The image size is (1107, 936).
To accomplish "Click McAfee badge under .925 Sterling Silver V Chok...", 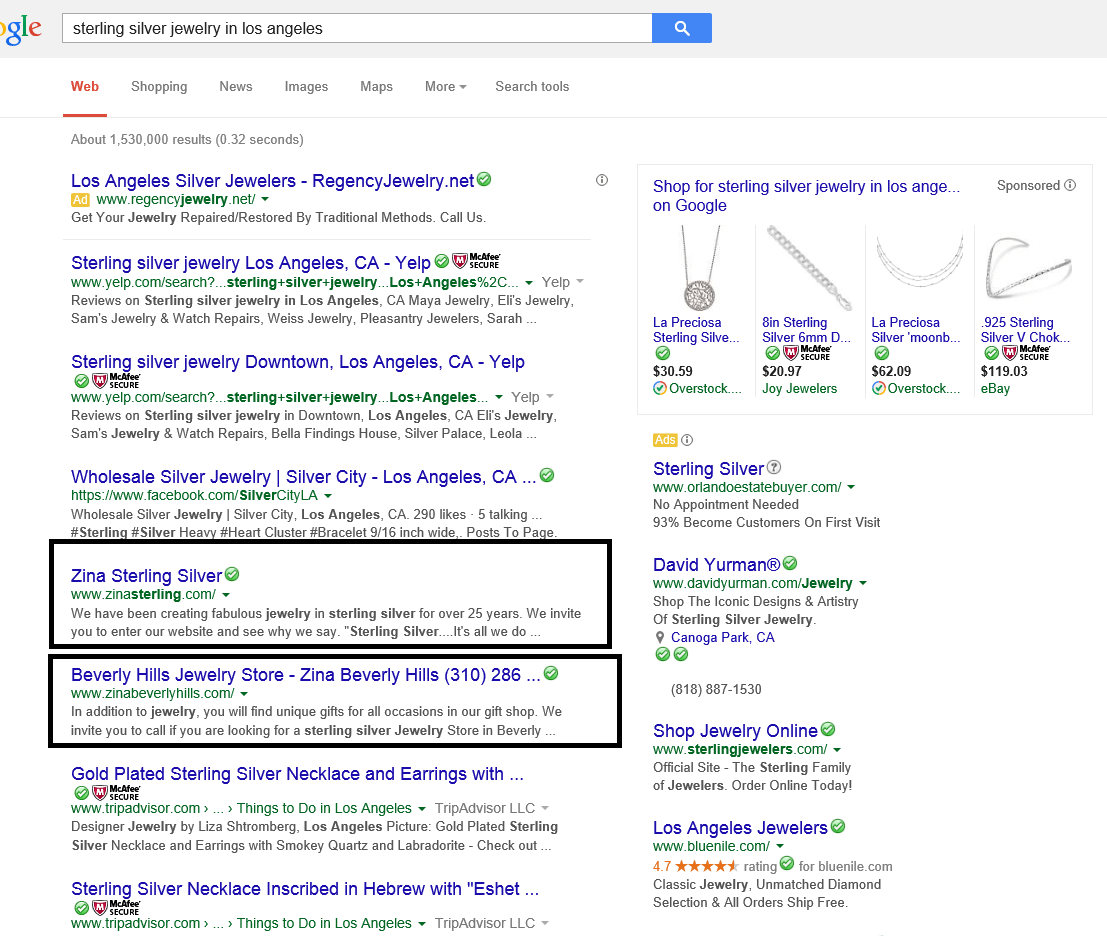I will 1027,352.
